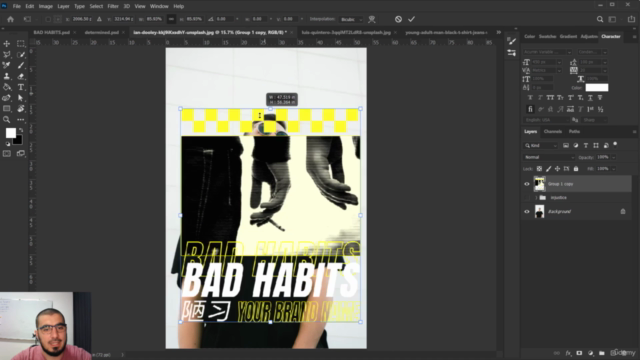This screenshot has height=360, width=640.
Task: Switch to the BAD HABITS.psd document tab
Action: [x=51, y=32]
